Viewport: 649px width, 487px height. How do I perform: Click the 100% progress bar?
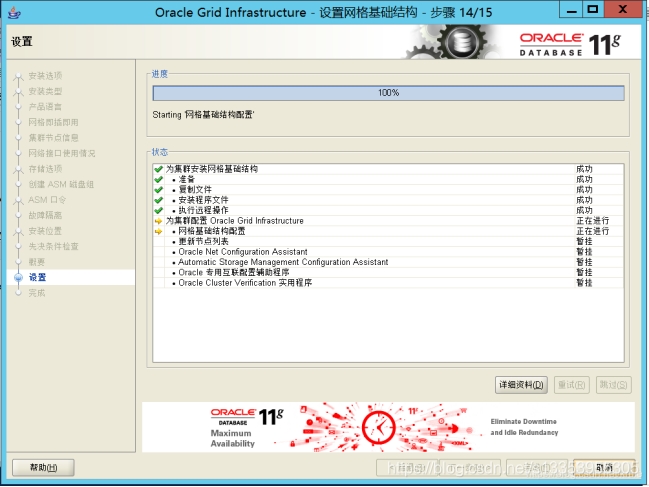(x=388, y=93)
